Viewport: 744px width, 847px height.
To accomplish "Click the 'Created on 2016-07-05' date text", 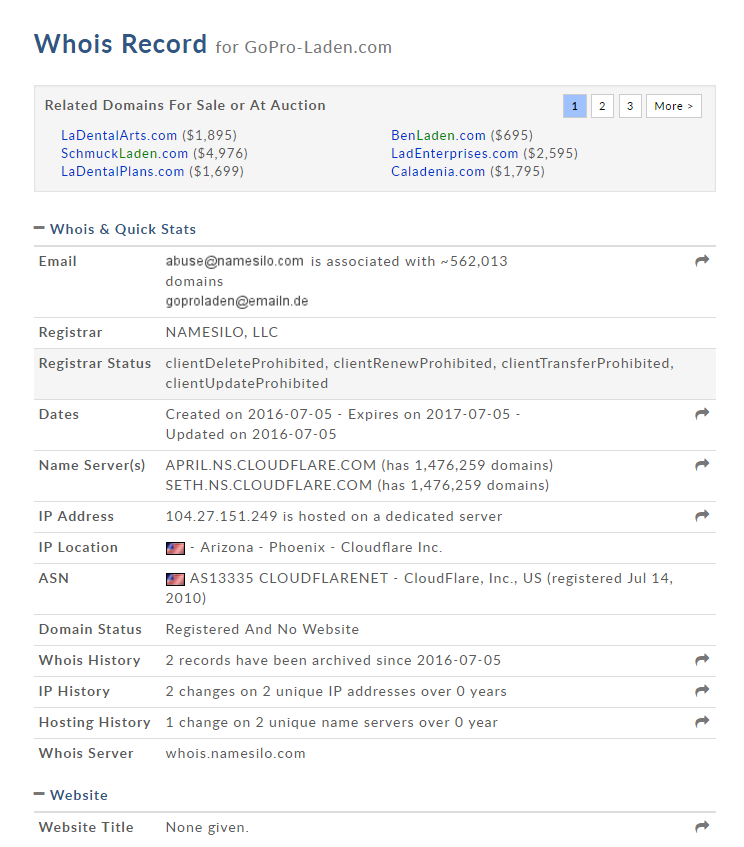I will 249,414.
